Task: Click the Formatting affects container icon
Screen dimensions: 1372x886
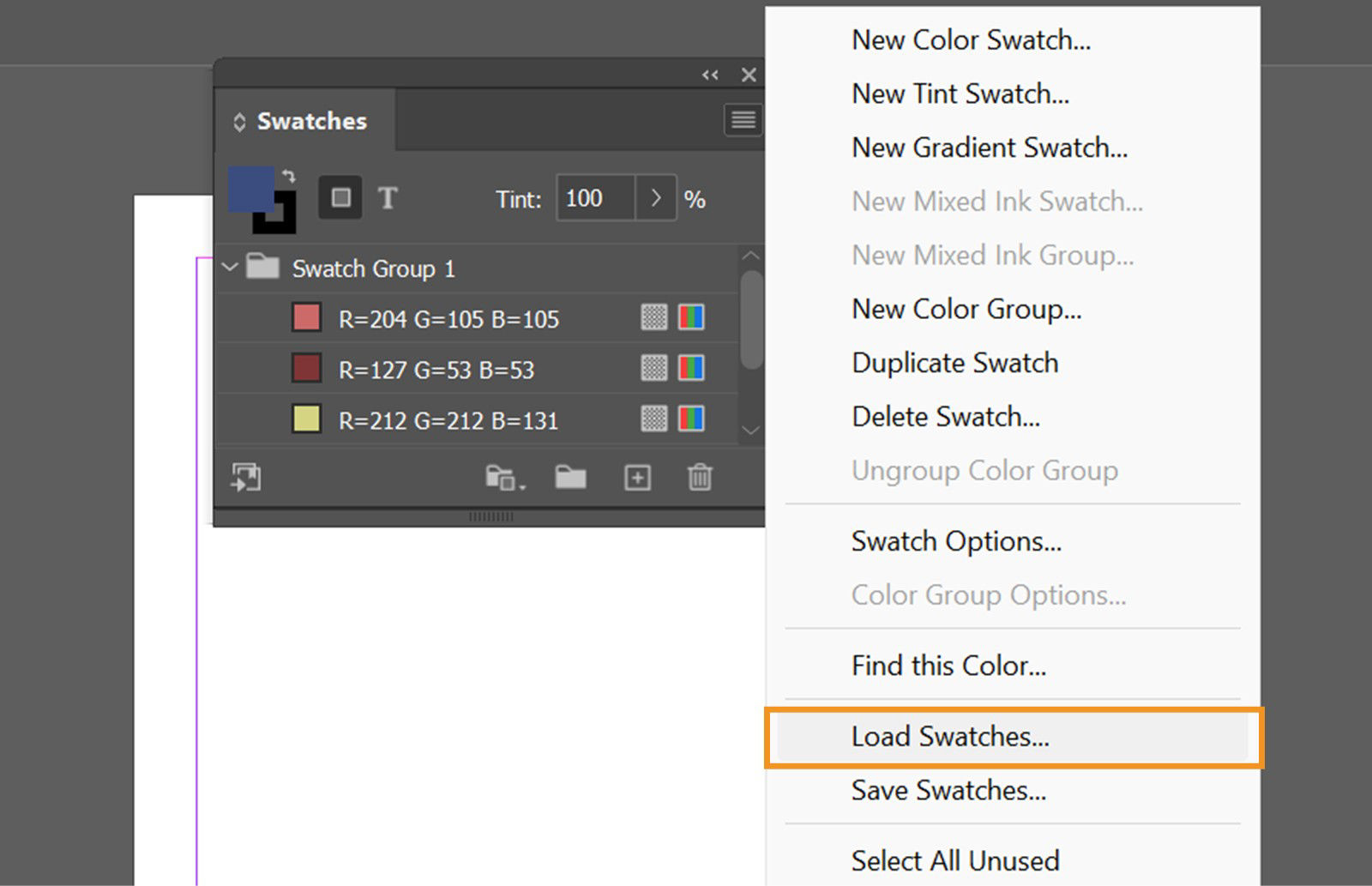Action: coord(340,196)
